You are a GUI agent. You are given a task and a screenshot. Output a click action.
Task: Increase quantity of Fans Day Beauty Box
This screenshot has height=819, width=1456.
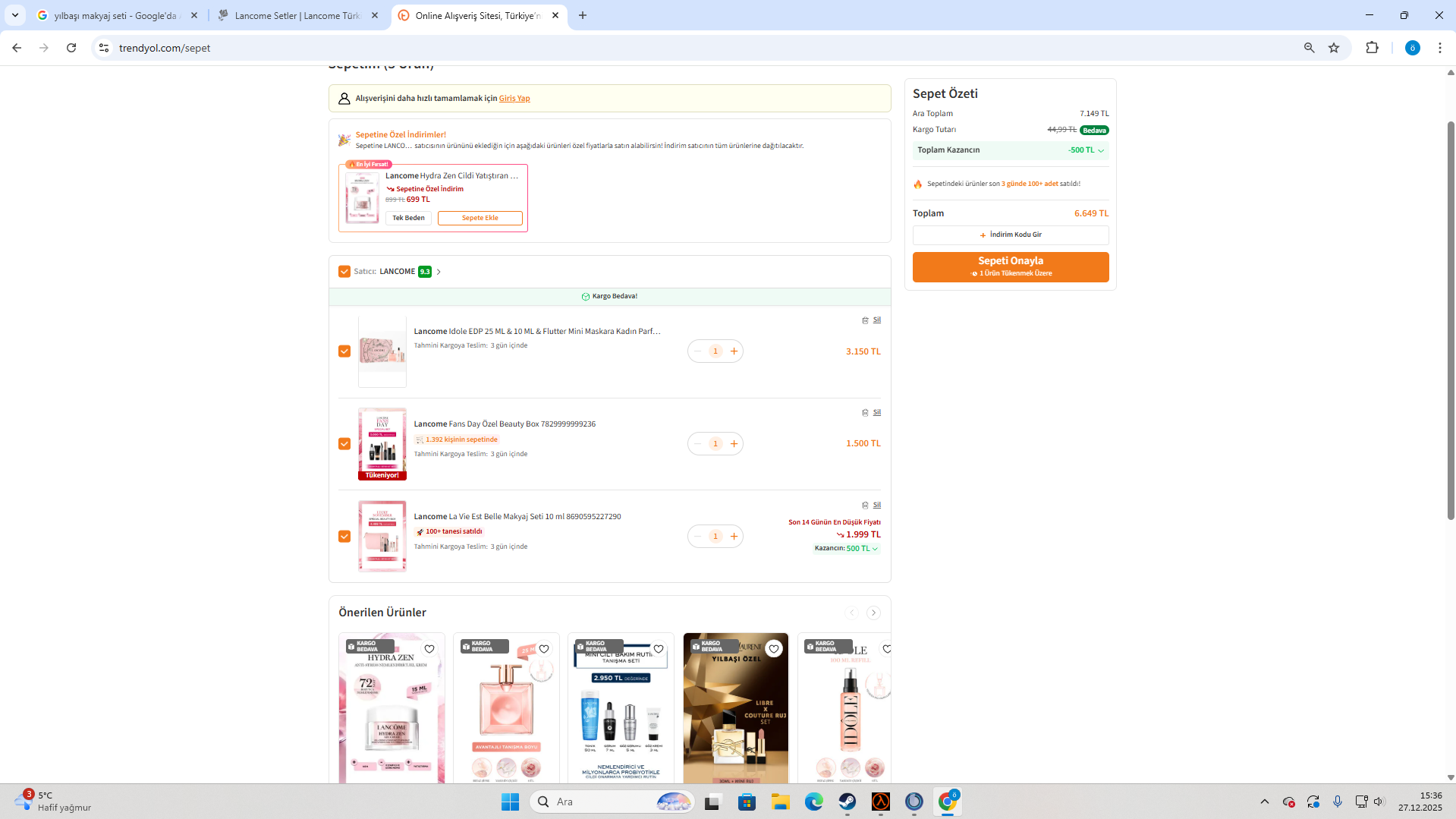click(734, 444)
